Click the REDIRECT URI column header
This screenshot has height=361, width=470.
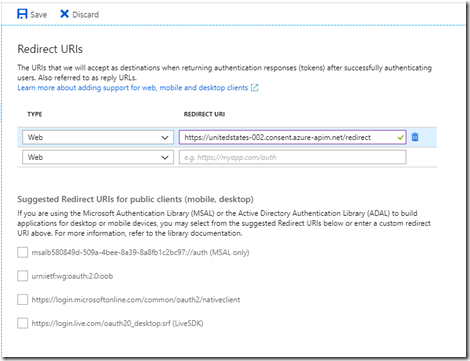[204, 114]
